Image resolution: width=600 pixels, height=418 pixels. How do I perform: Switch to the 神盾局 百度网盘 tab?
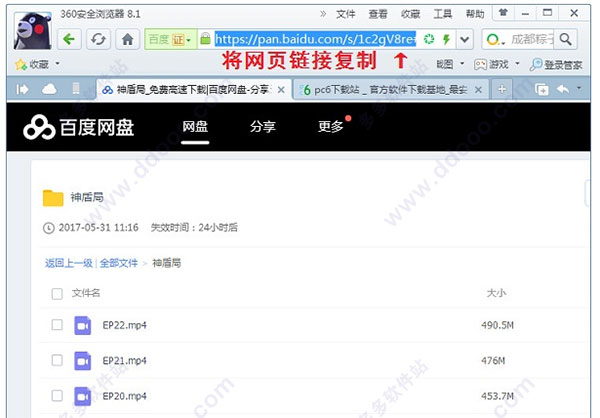(193, 90)
